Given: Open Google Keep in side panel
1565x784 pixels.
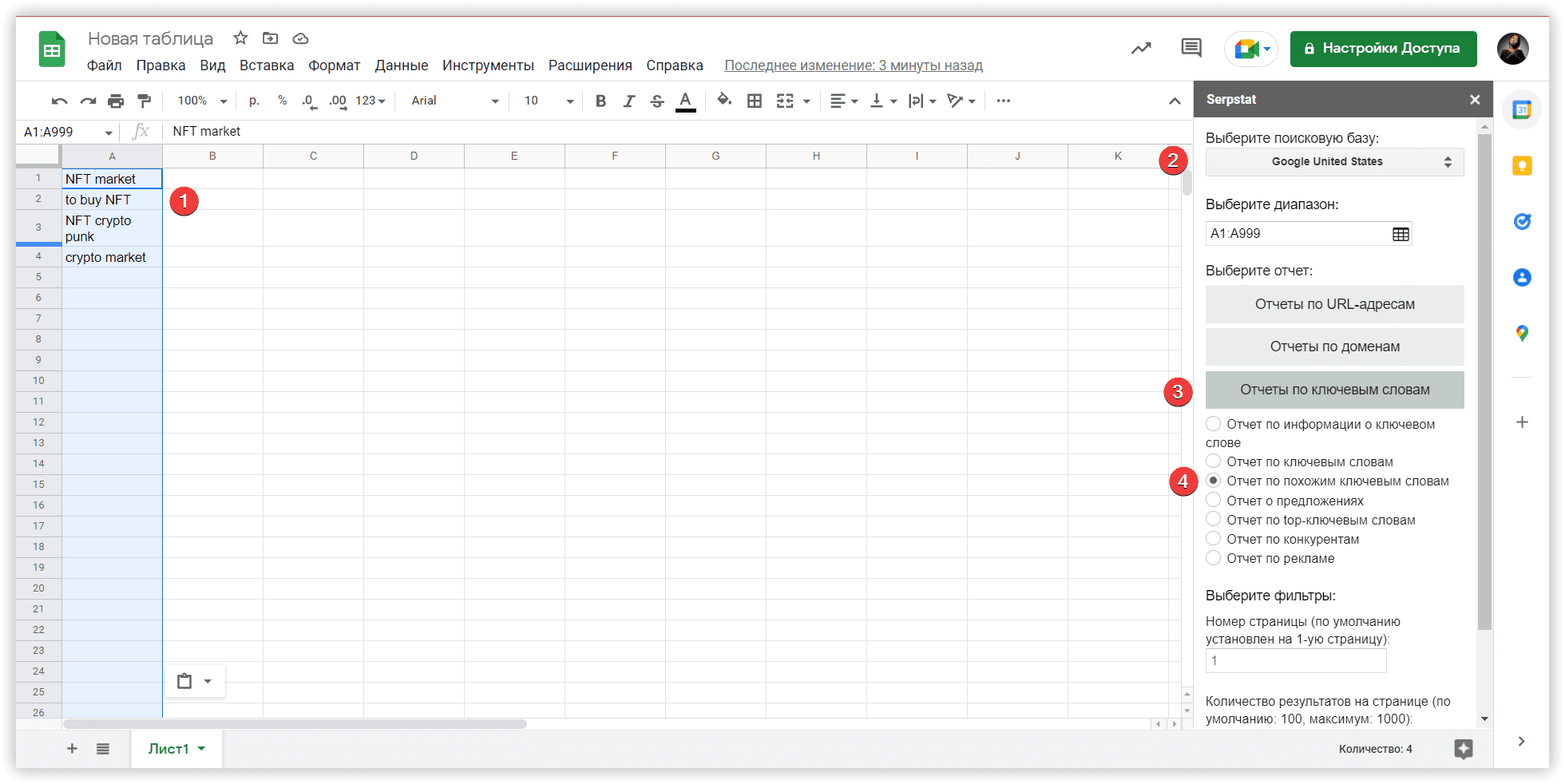Looking at the screenshot, I should 1522,165.
